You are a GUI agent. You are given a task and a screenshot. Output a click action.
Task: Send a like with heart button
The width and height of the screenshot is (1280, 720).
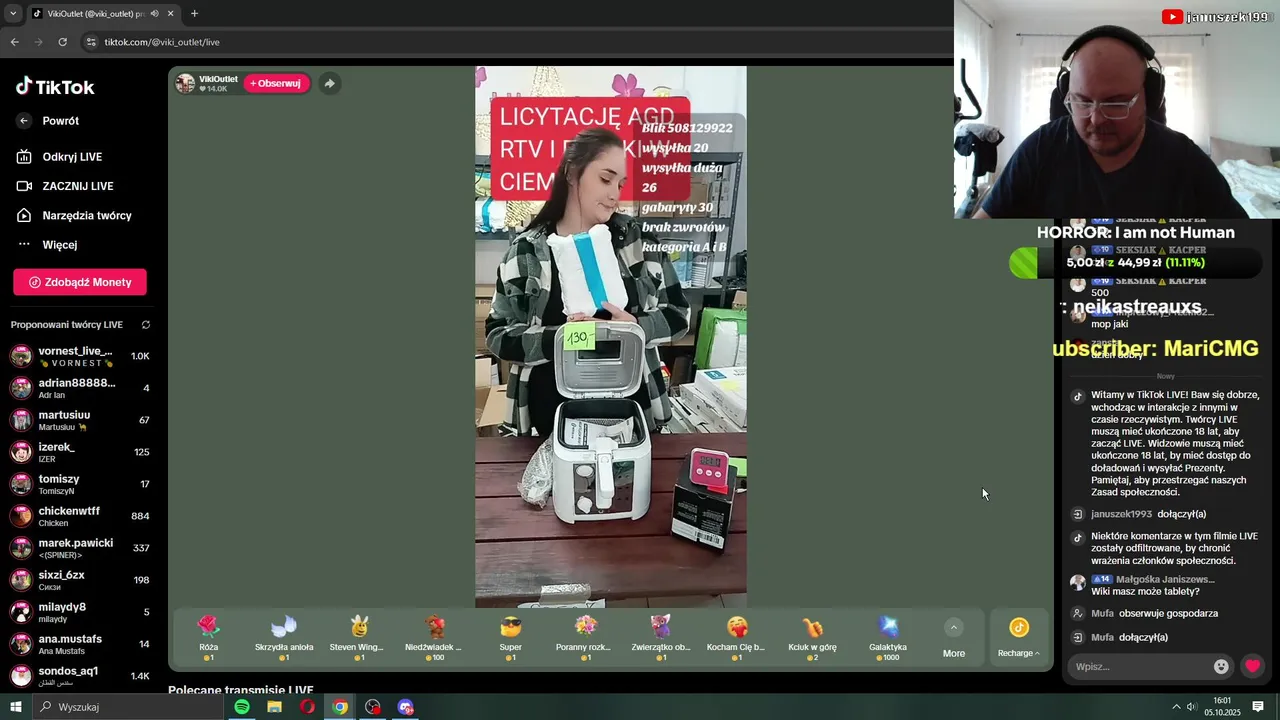click(x=1252, y=666)
